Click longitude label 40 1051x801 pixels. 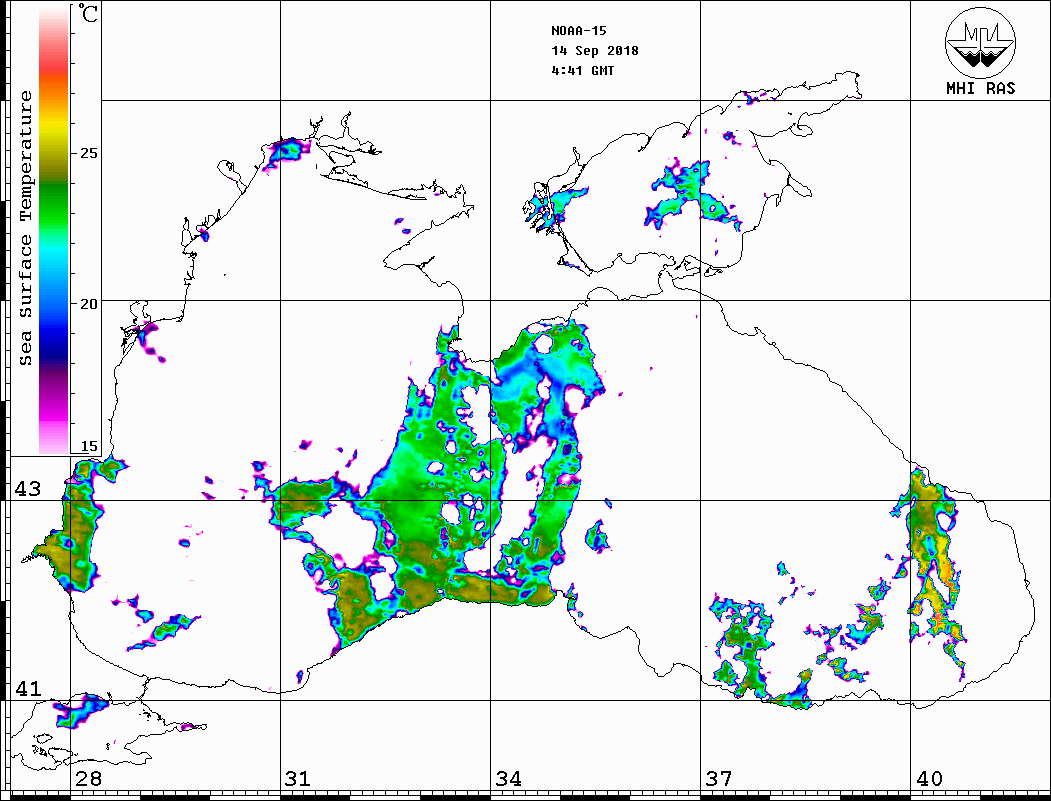[929, 779]
